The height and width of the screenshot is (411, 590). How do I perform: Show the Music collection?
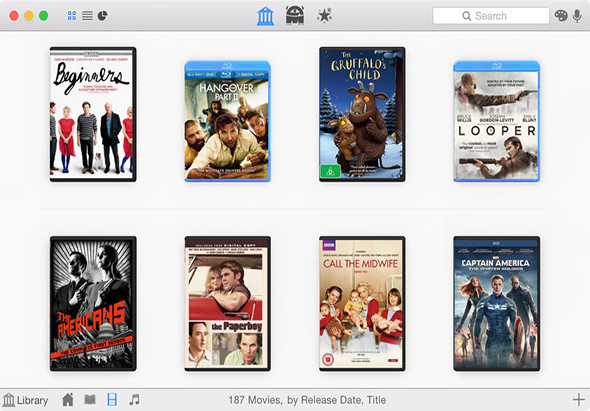pos(134,399)
